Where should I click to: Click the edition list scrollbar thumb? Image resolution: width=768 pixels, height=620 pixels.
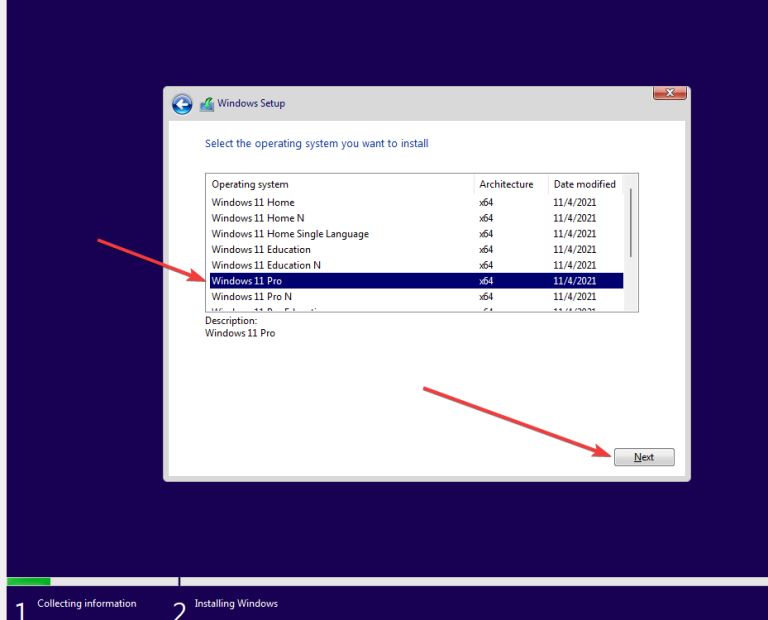click(631, 223)
